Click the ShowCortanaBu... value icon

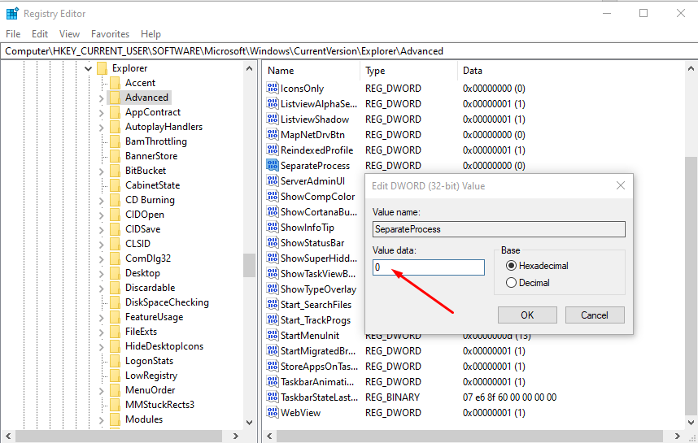coord(272,212)
